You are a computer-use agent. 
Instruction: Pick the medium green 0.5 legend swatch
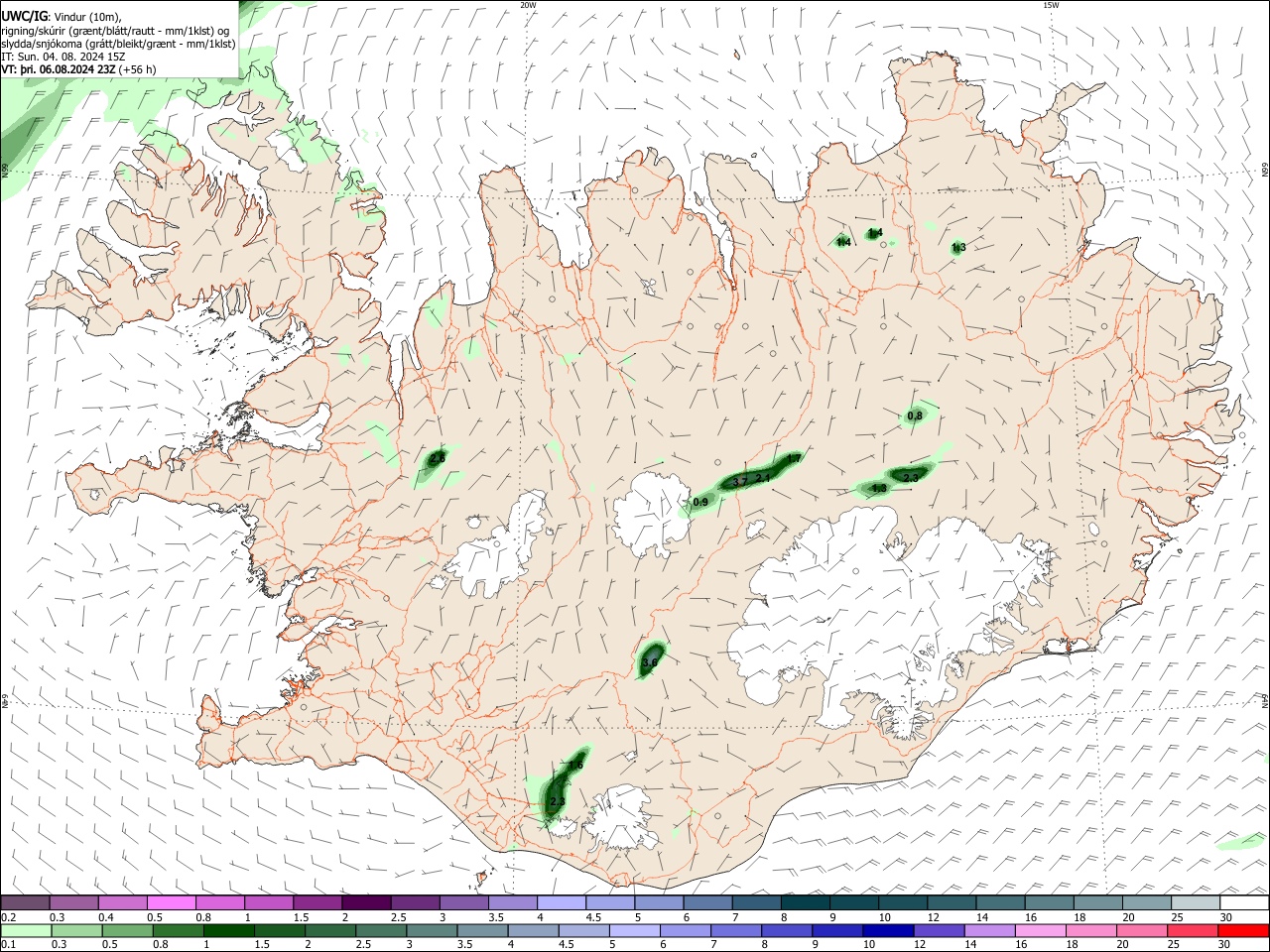[x=129, y=929]
